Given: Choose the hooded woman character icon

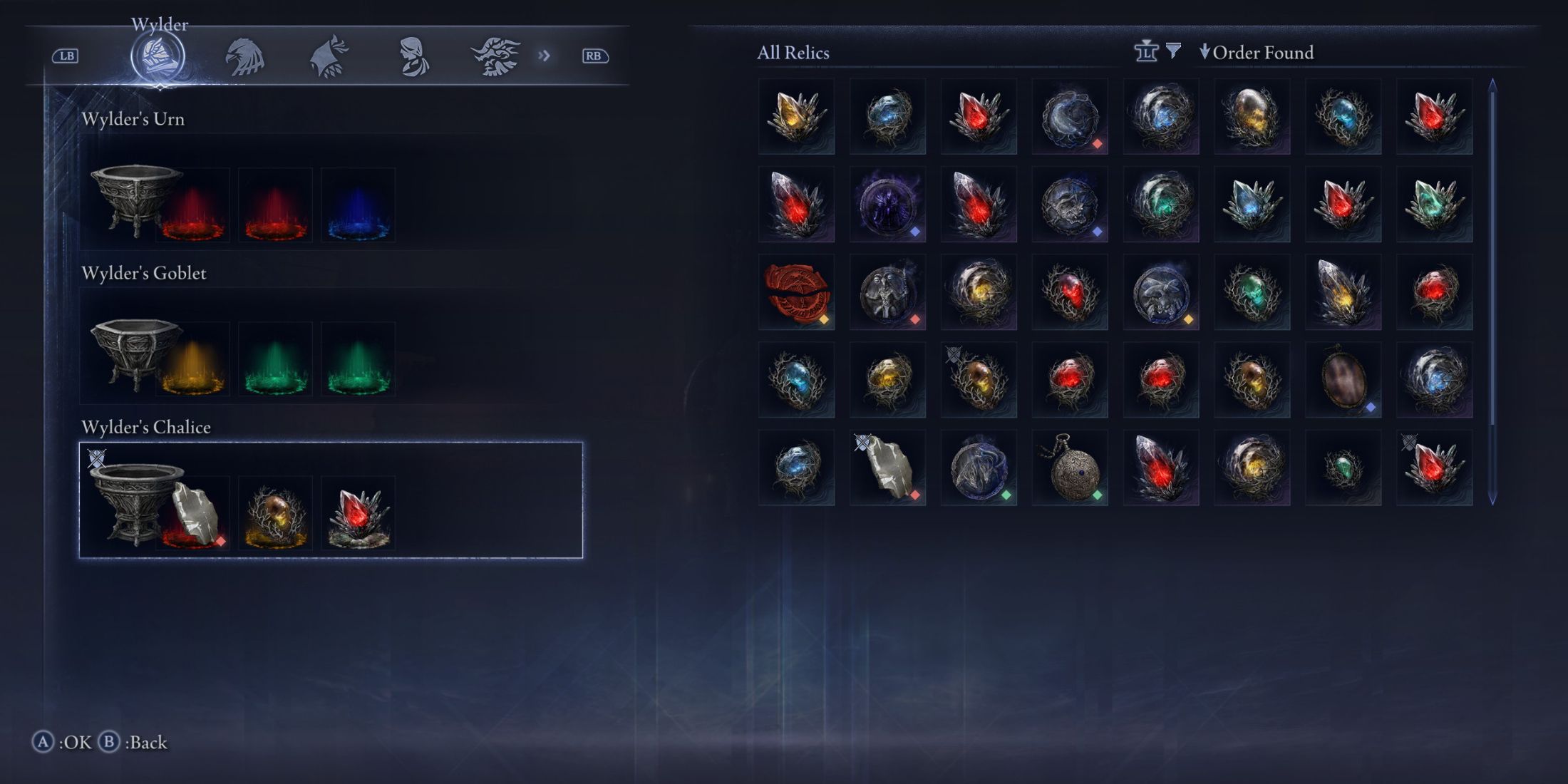Looking at the screenshot, I should (413, 57).
